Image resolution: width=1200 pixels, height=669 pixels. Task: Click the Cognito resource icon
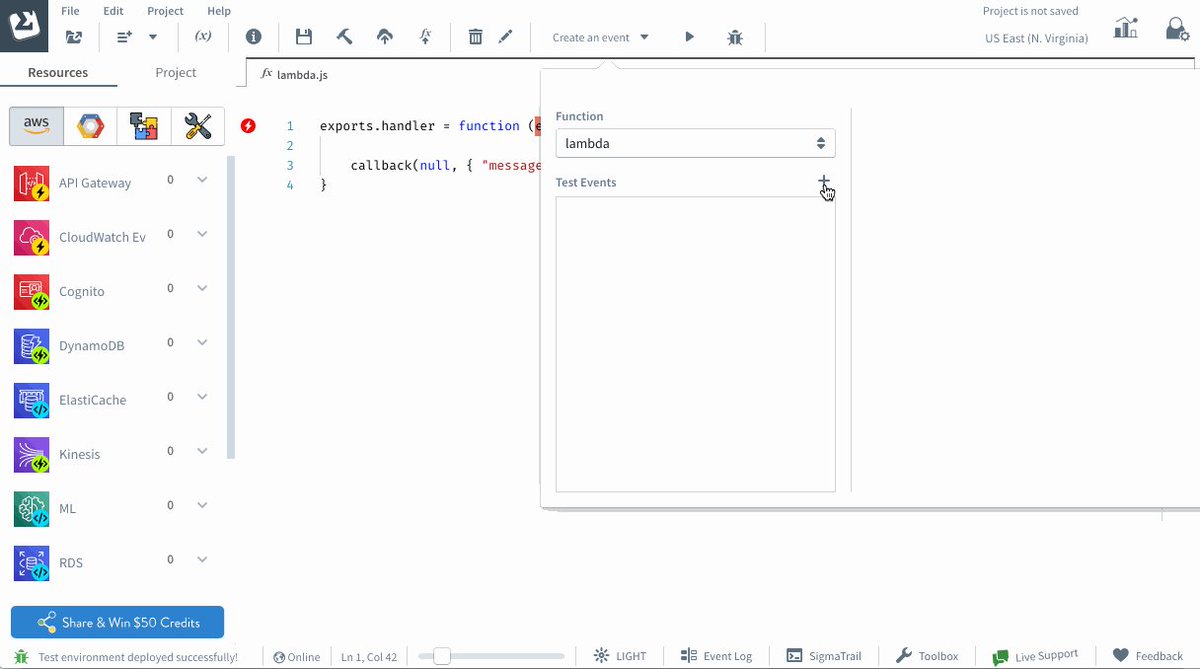(32, 291)
